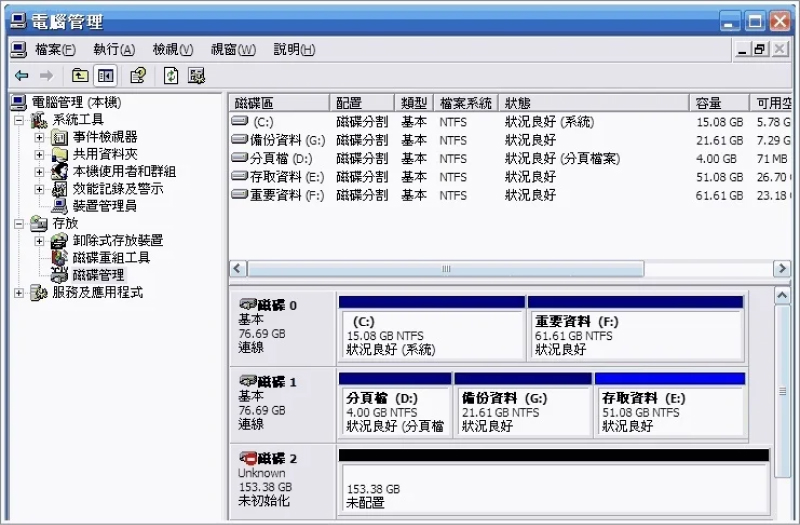Screen dimensions: 800x525
Task: Collapse the 系統工具 tree node
Action: 19,121
